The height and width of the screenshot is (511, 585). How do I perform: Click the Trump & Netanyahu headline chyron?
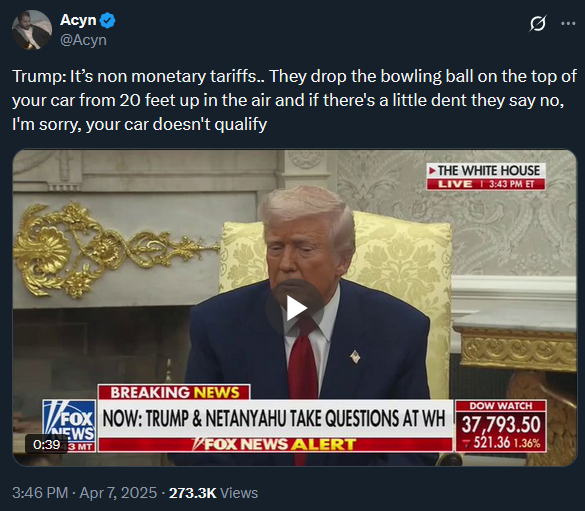(x=275, y=418)
